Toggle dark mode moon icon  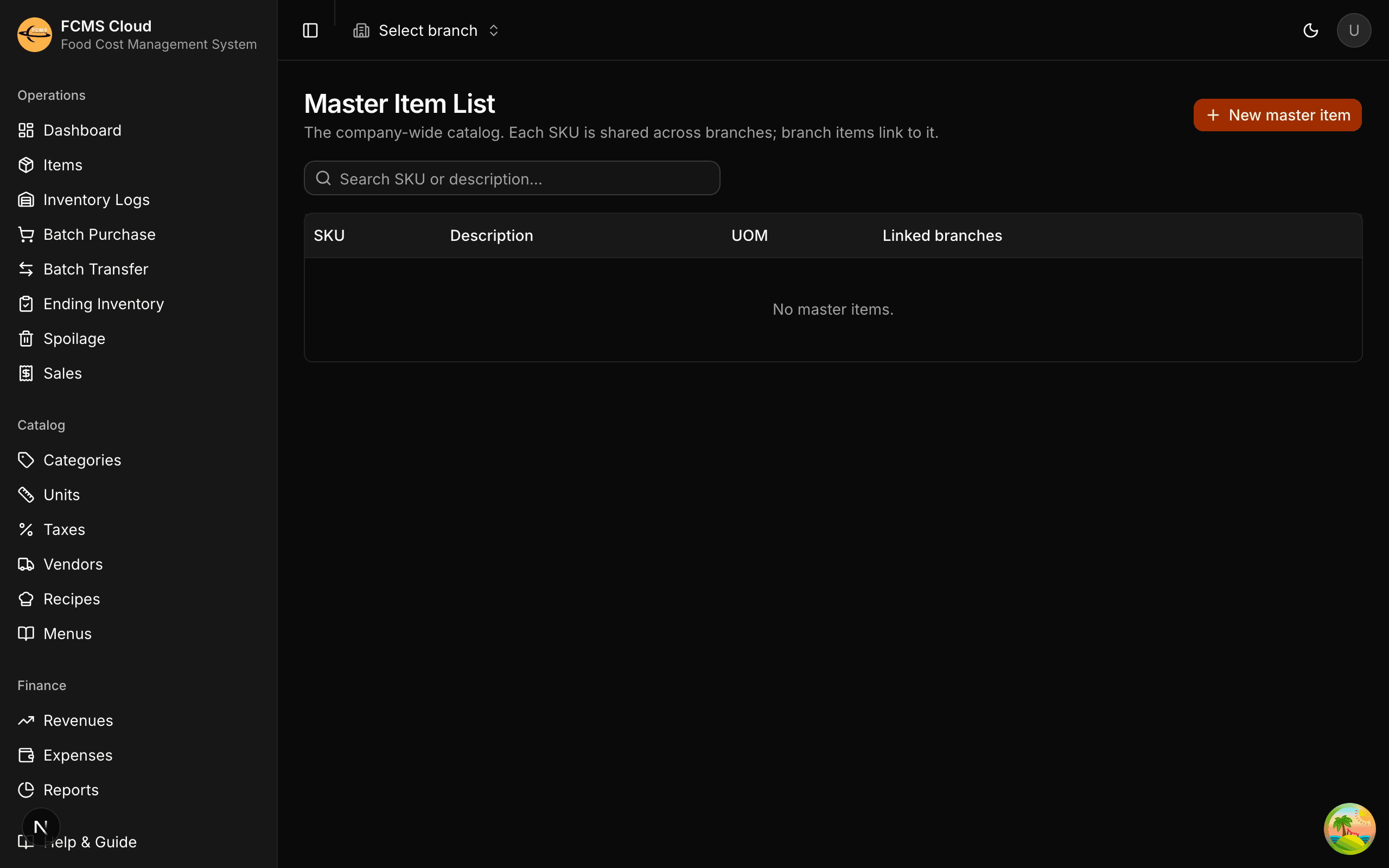click(1310, 30)
